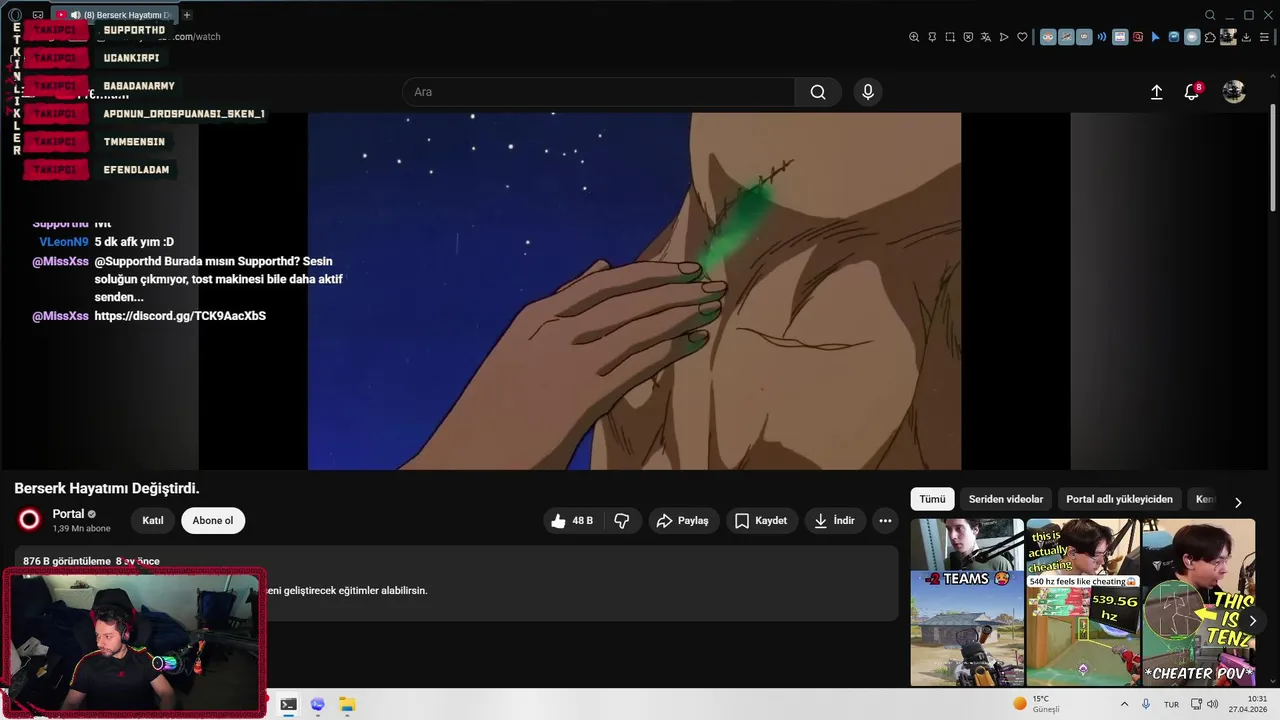Image resolution: width=1280 pixels, height=720 pixels.
Task: Take a snapshot with the dashed-square icon
Action: [x=950, y=37]
